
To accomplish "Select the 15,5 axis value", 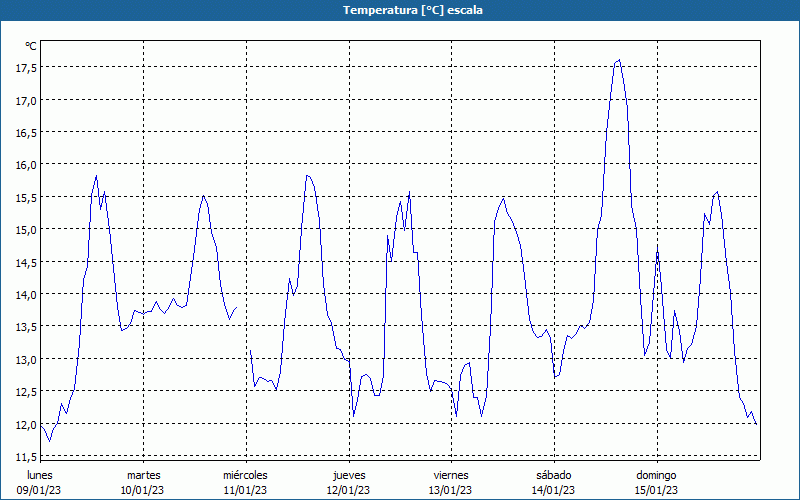I will pyautogui.click(x=26, y=197).
